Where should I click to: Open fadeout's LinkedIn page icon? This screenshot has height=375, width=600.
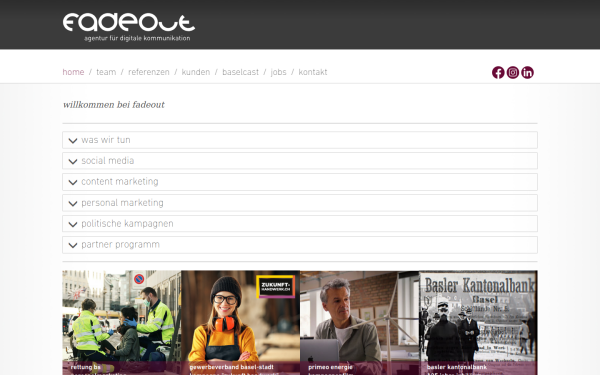coord(527,72)
